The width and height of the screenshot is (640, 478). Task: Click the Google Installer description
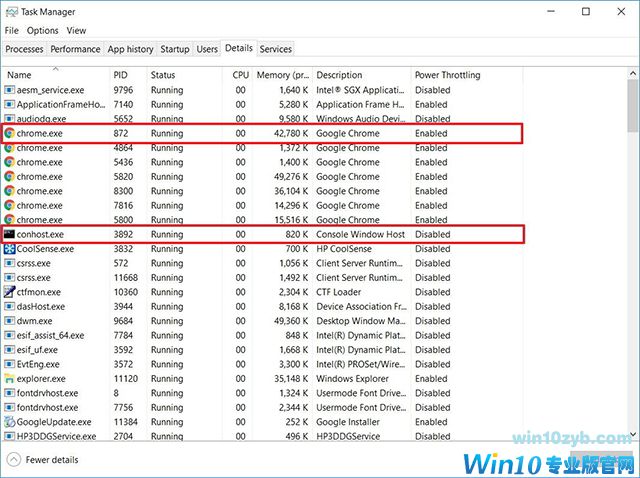348,422
